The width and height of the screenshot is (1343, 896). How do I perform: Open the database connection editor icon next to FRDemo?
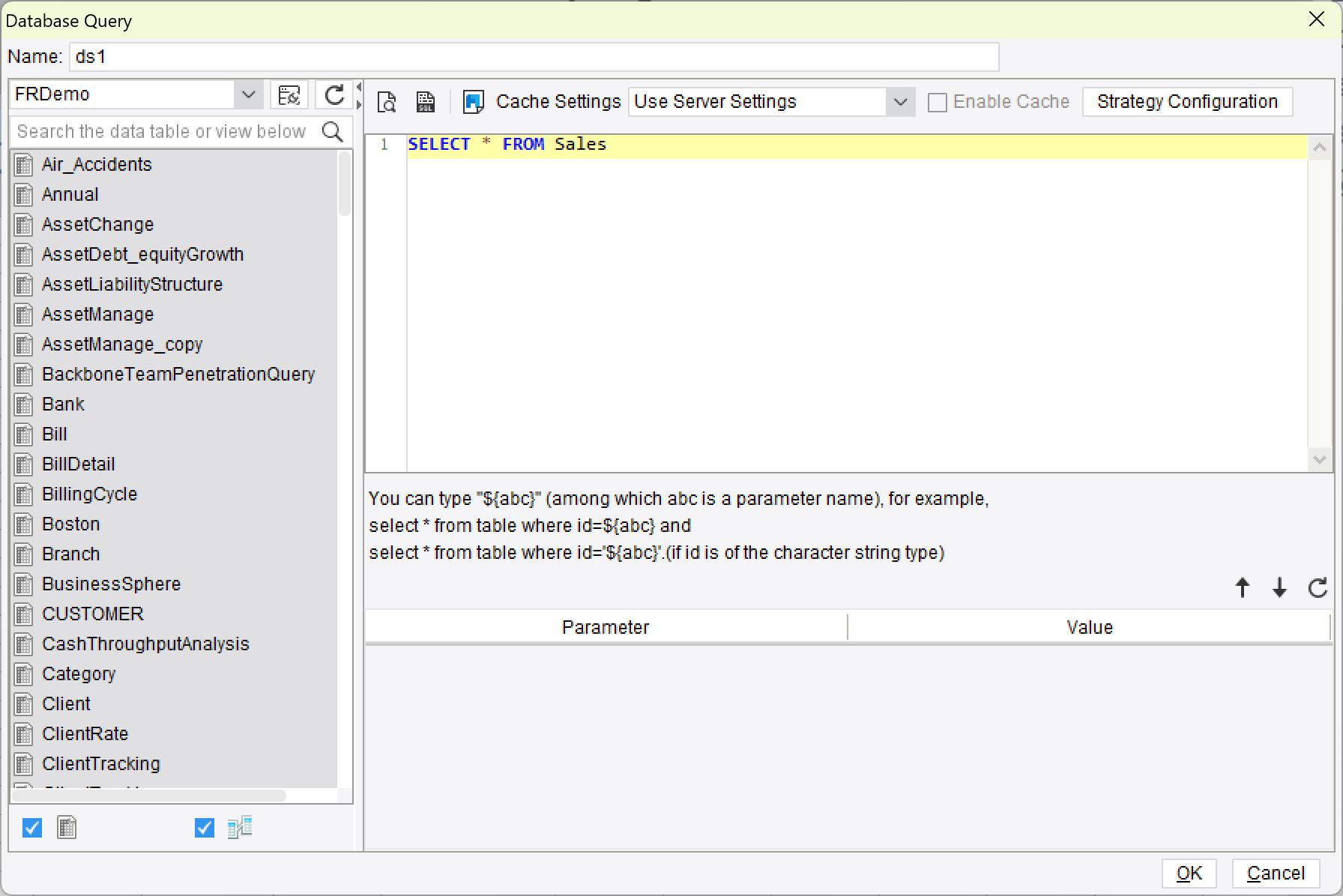[x=290, y=94]
